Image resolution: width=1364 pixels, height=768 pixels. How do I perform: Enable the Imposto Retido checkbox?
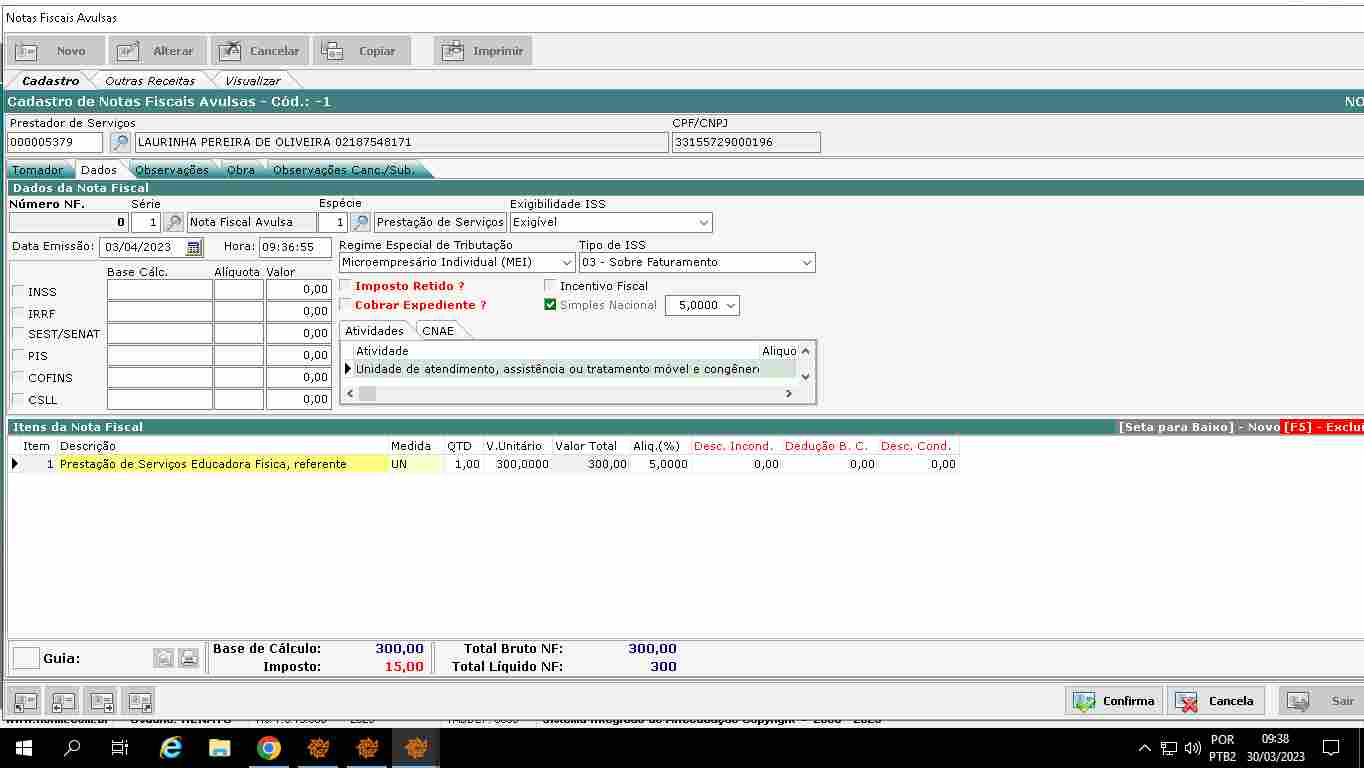(x=346, y=286)
